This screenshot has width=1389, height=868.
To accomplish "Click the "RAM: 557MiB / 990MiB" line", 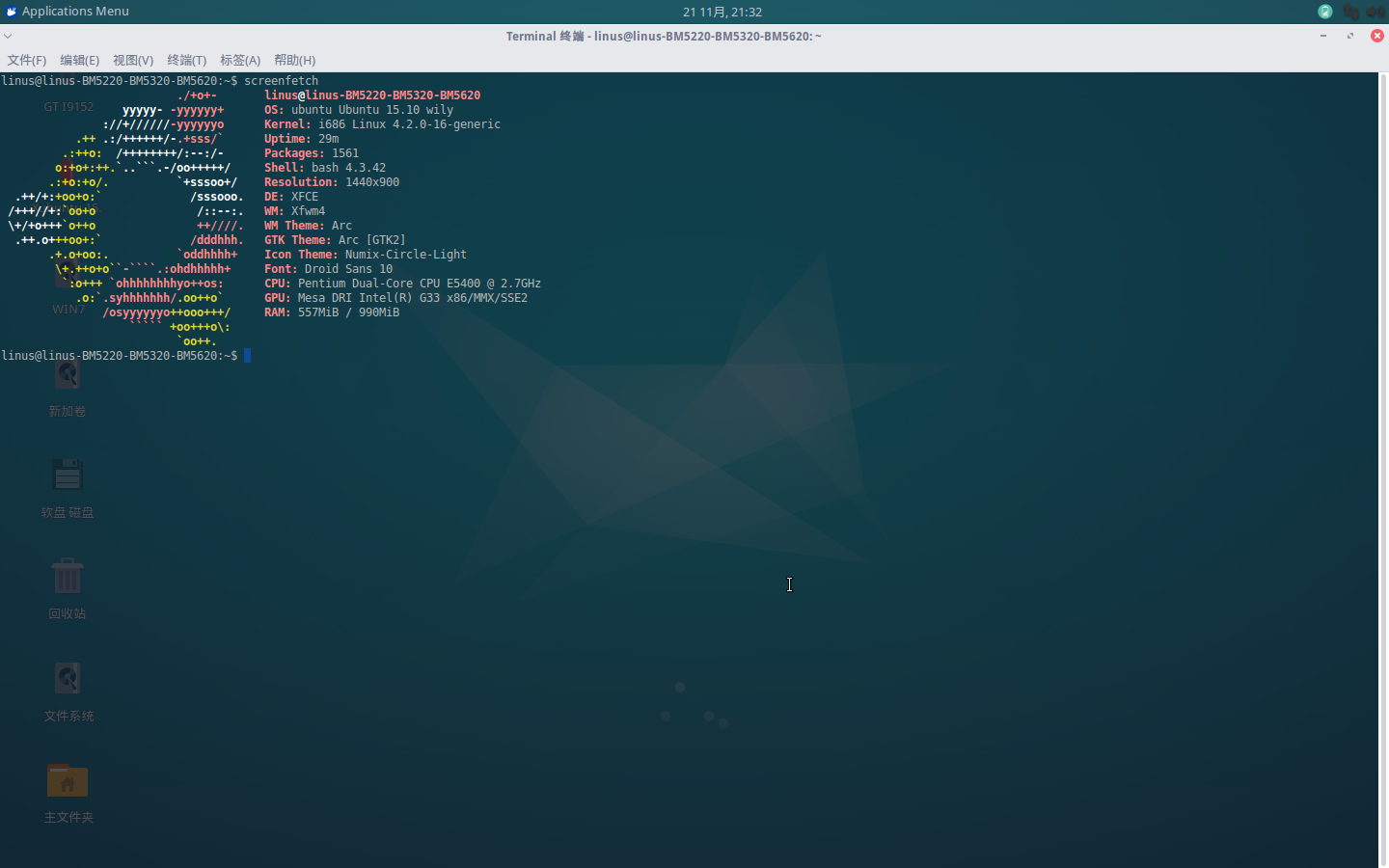I will coord(332,312).
